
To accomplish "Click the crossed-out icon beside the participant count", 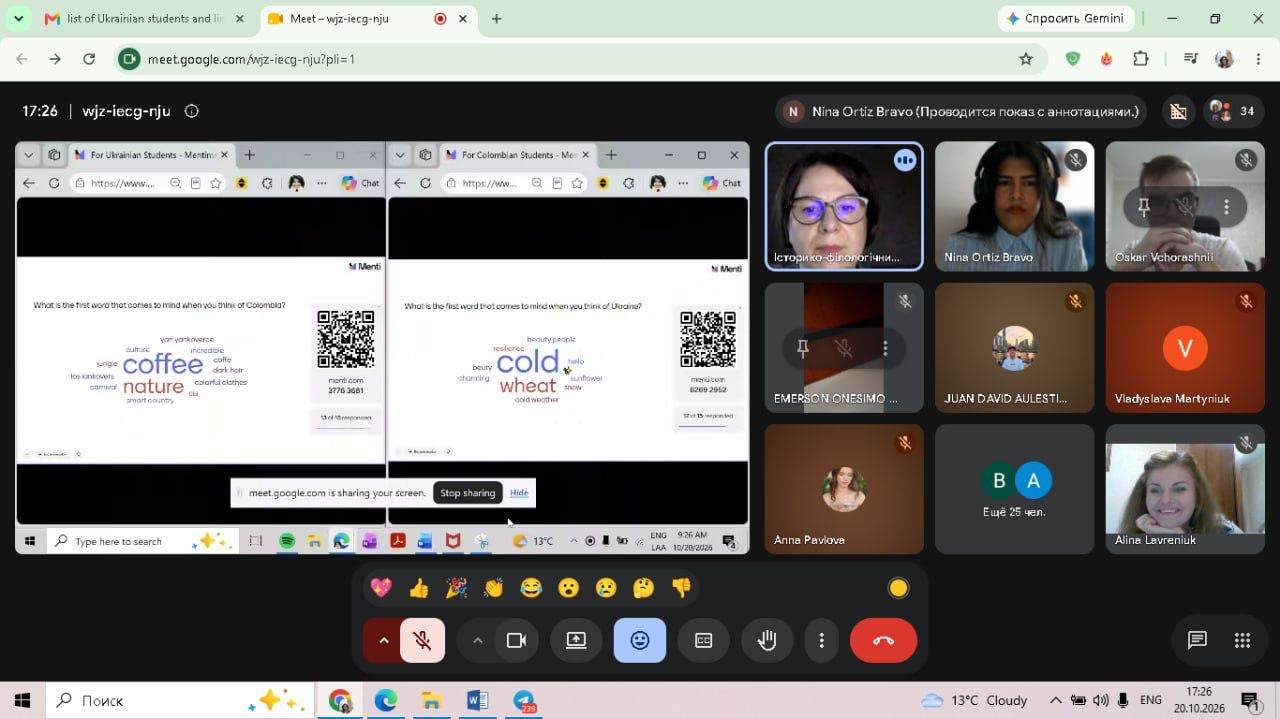I will [1178, 112].
